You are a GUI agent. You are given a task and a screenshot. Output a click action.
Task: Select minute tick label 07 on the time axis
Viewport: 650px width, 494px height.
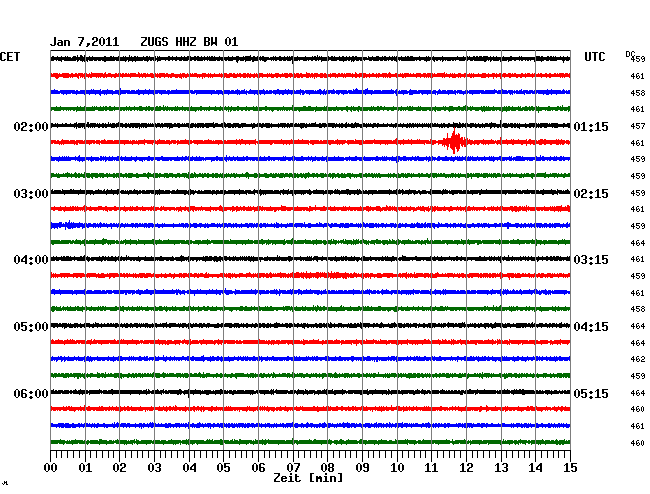click(x=293, y=468)
